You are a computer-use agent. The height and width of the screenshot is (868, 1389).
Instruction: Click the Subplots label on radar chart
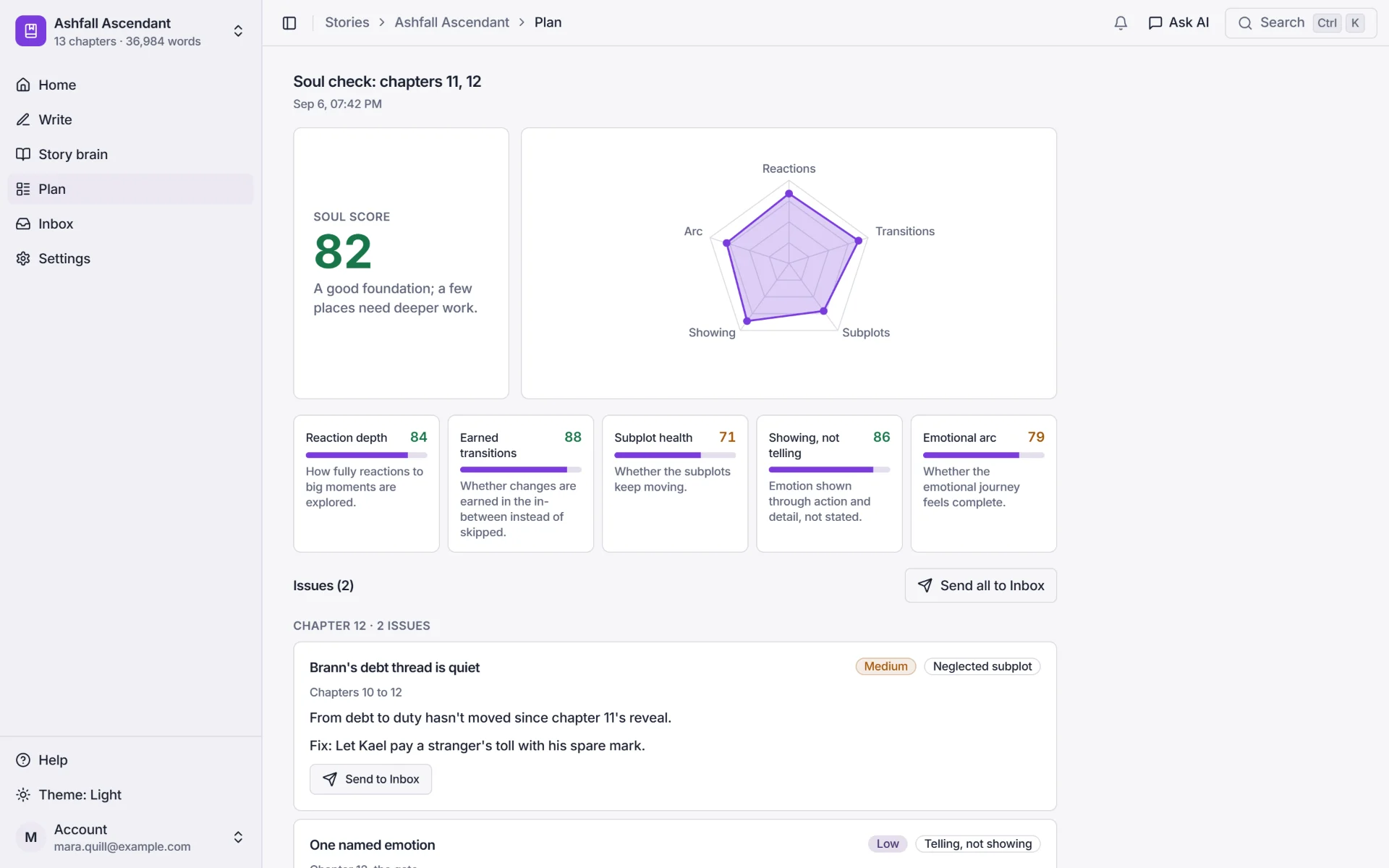866,333
